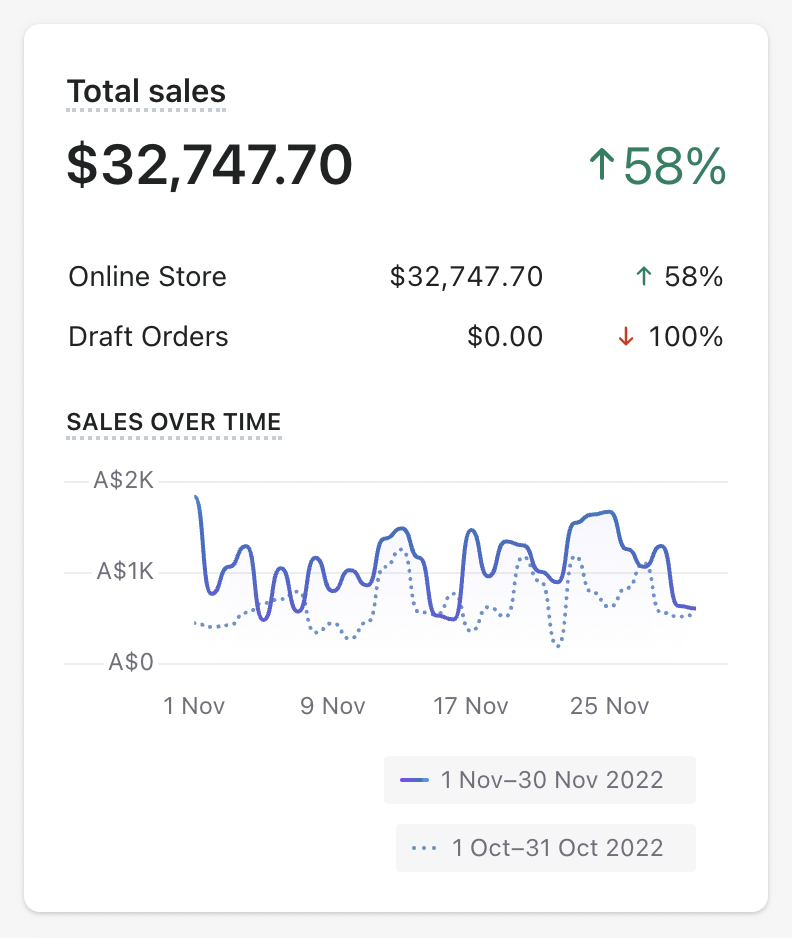Click the 9 Nov date marker

pyautogui.click(x=333, y=706)
